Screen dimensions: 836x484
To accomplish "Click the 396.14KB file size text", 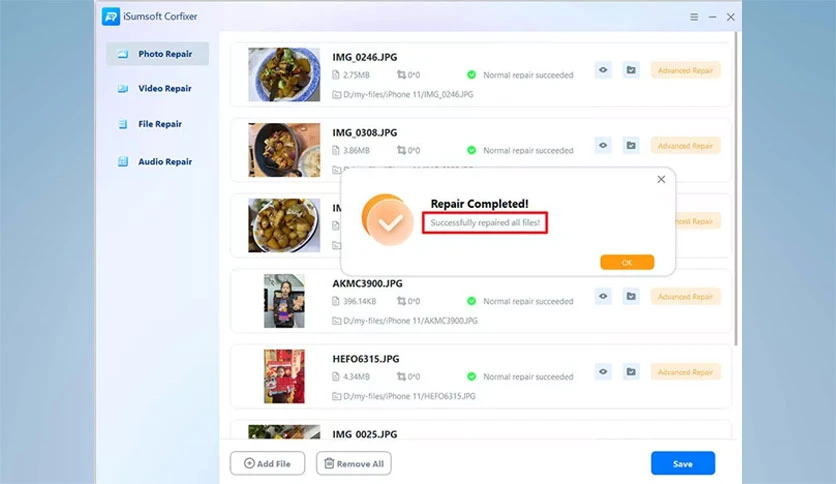I will tap(359, 301).
